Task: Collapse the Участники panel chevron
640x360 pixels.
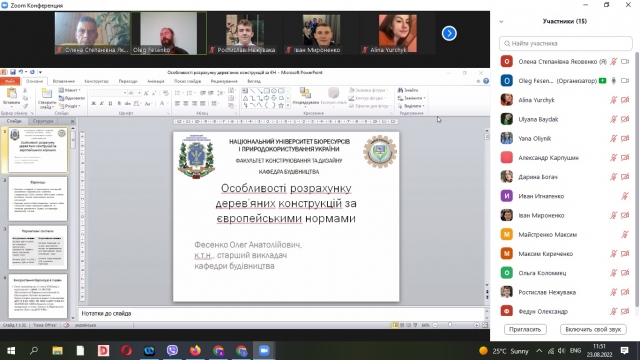Action: 501,22
